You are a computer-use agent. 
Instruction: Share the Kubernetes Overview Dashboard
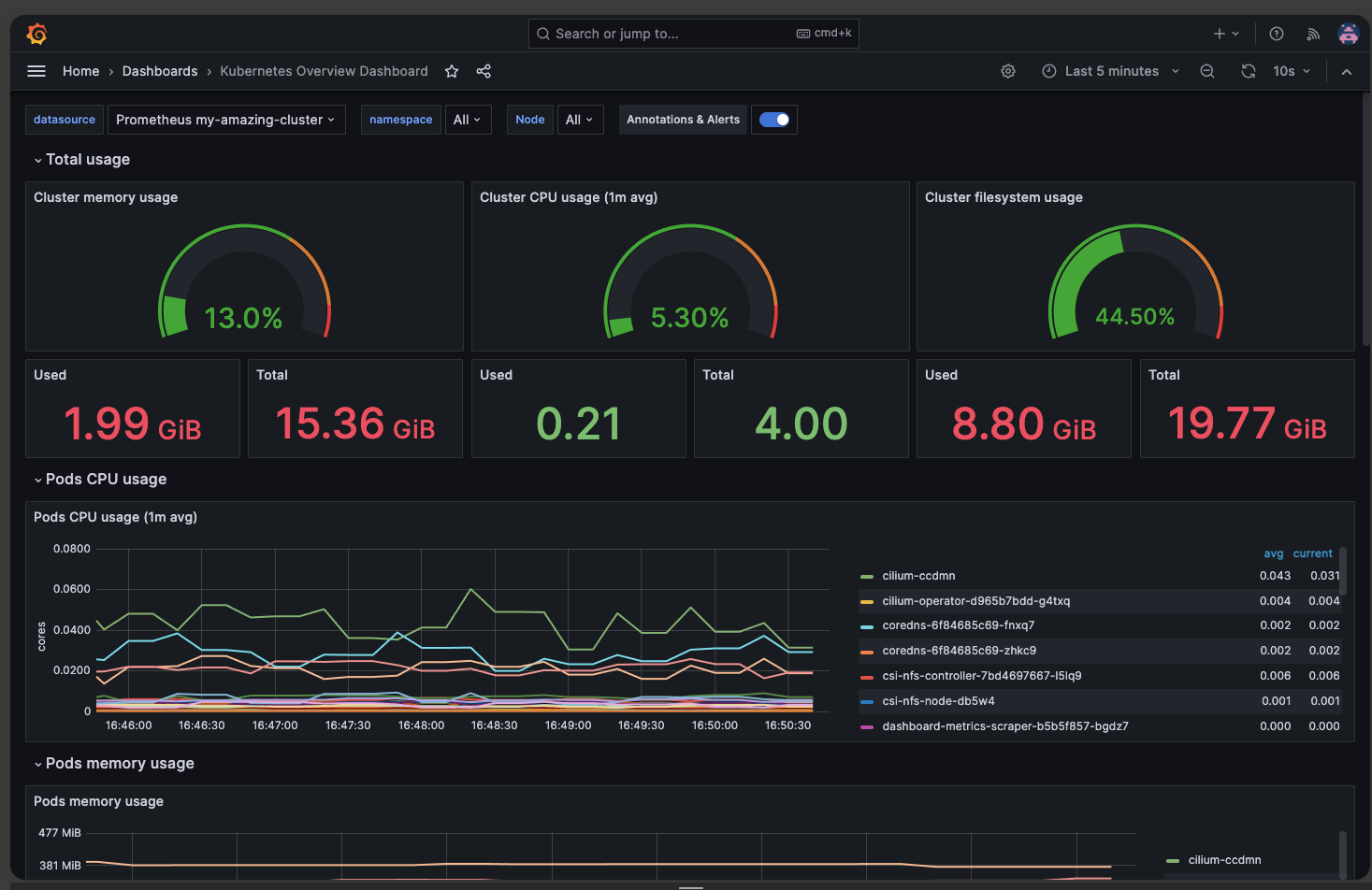pyautogui.click(x=484, y=71)
